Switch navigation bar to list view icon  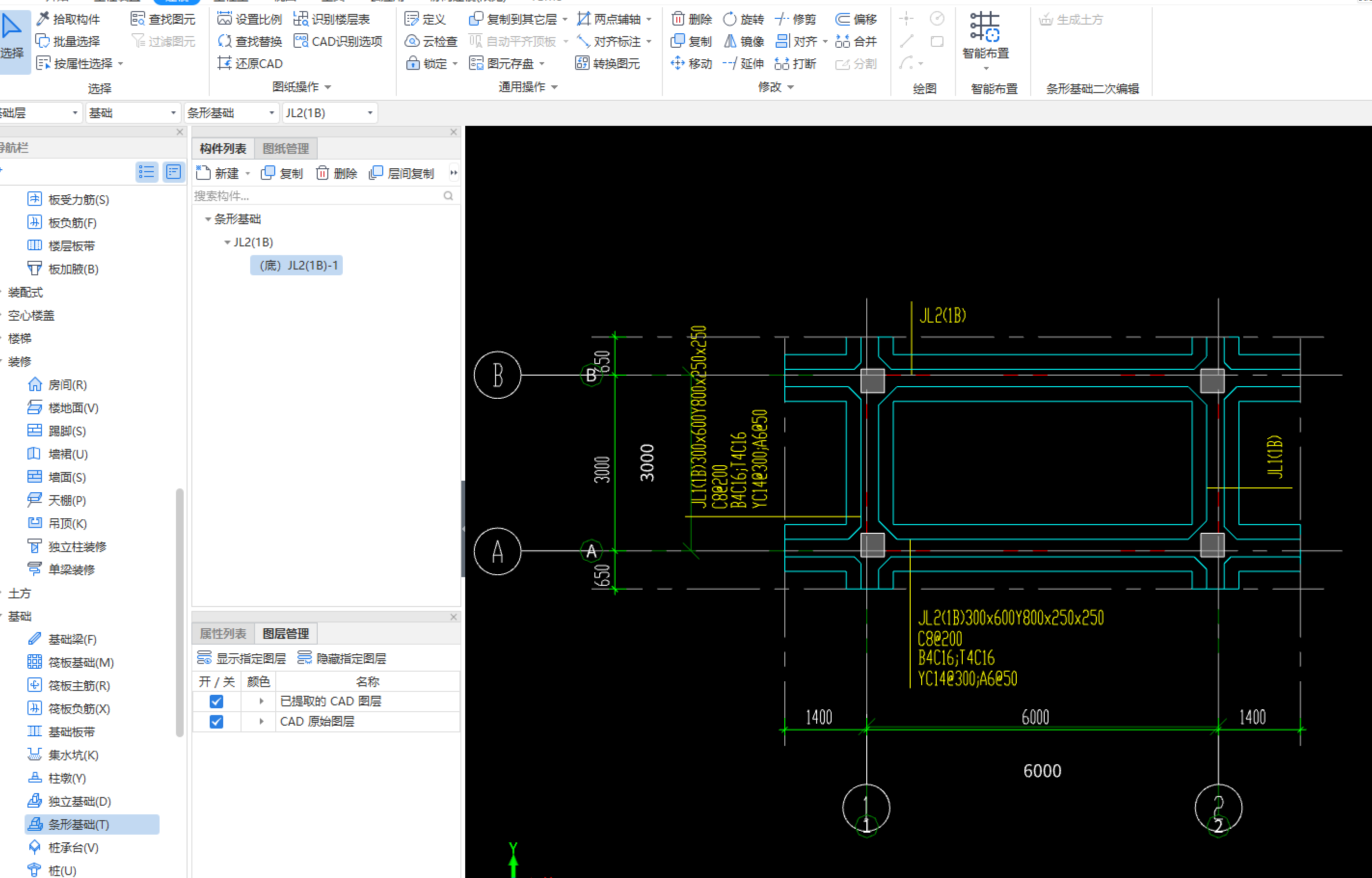[x=147, y=172]
